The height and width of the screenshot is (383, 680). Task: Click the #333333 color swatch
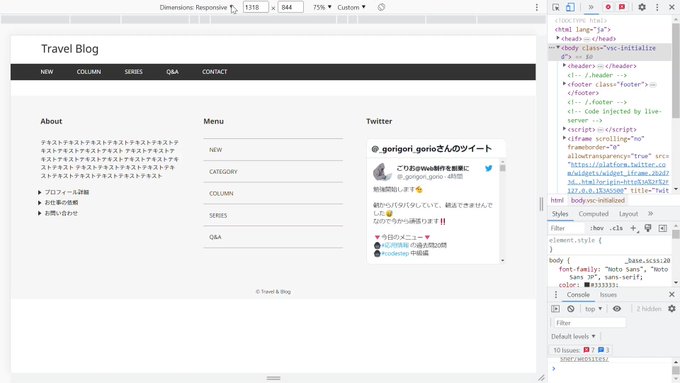pos(587,285)
